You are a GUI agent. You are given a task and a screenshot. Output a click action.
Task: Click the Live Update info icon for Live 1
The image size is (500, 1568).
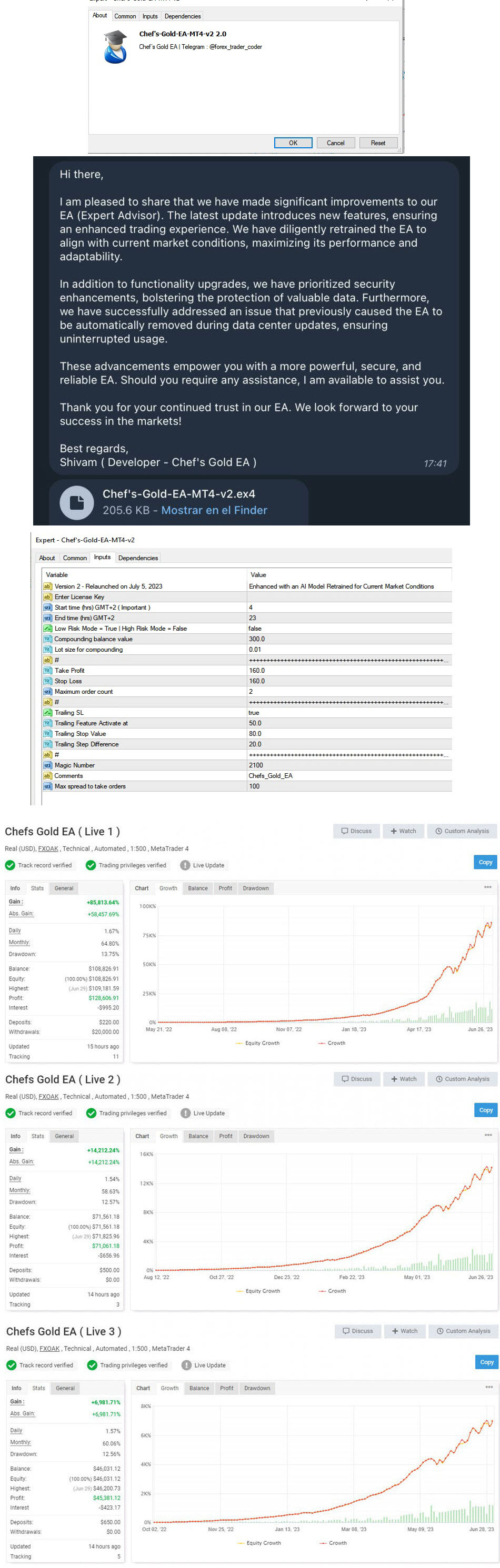tap(185, 865)
